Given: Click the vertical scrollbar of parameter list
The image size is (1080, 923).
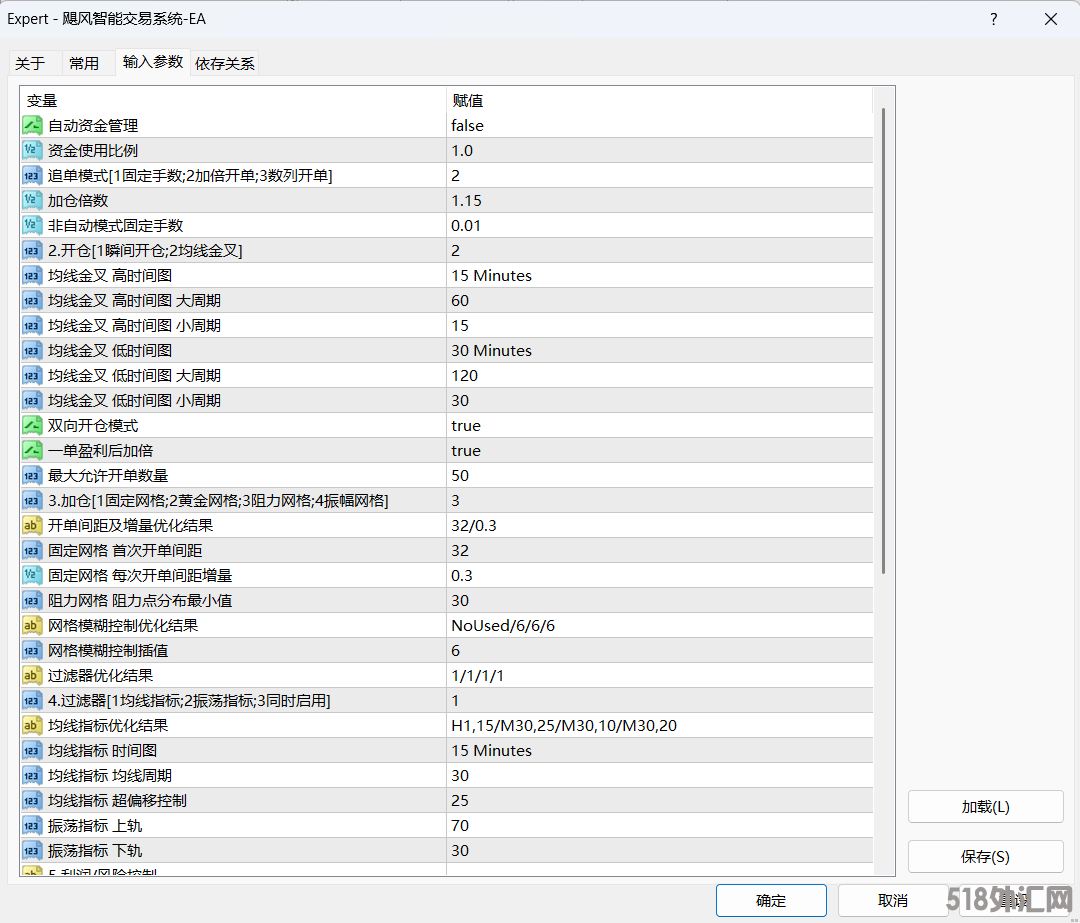Looking at the screenshot, I should pos(883,340).
